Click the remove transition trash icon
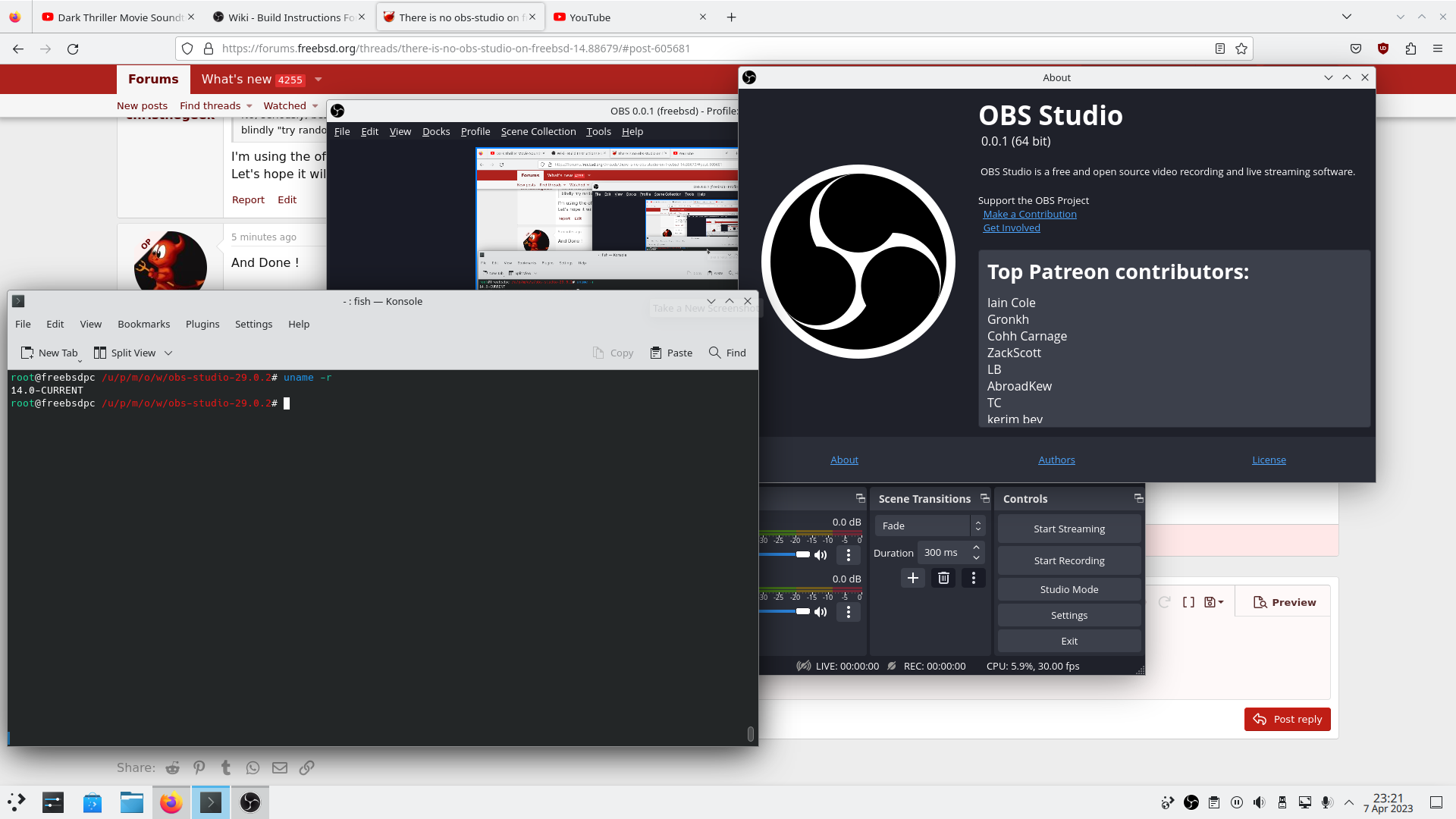Viewport: 1456px width, 819px height. pyautogui.click(x=943, y=578)
